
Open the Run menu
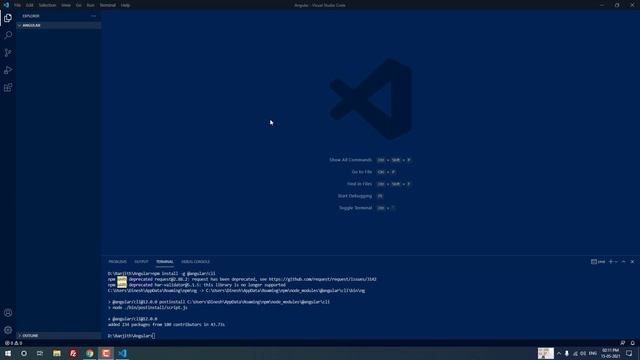(90, 5)
